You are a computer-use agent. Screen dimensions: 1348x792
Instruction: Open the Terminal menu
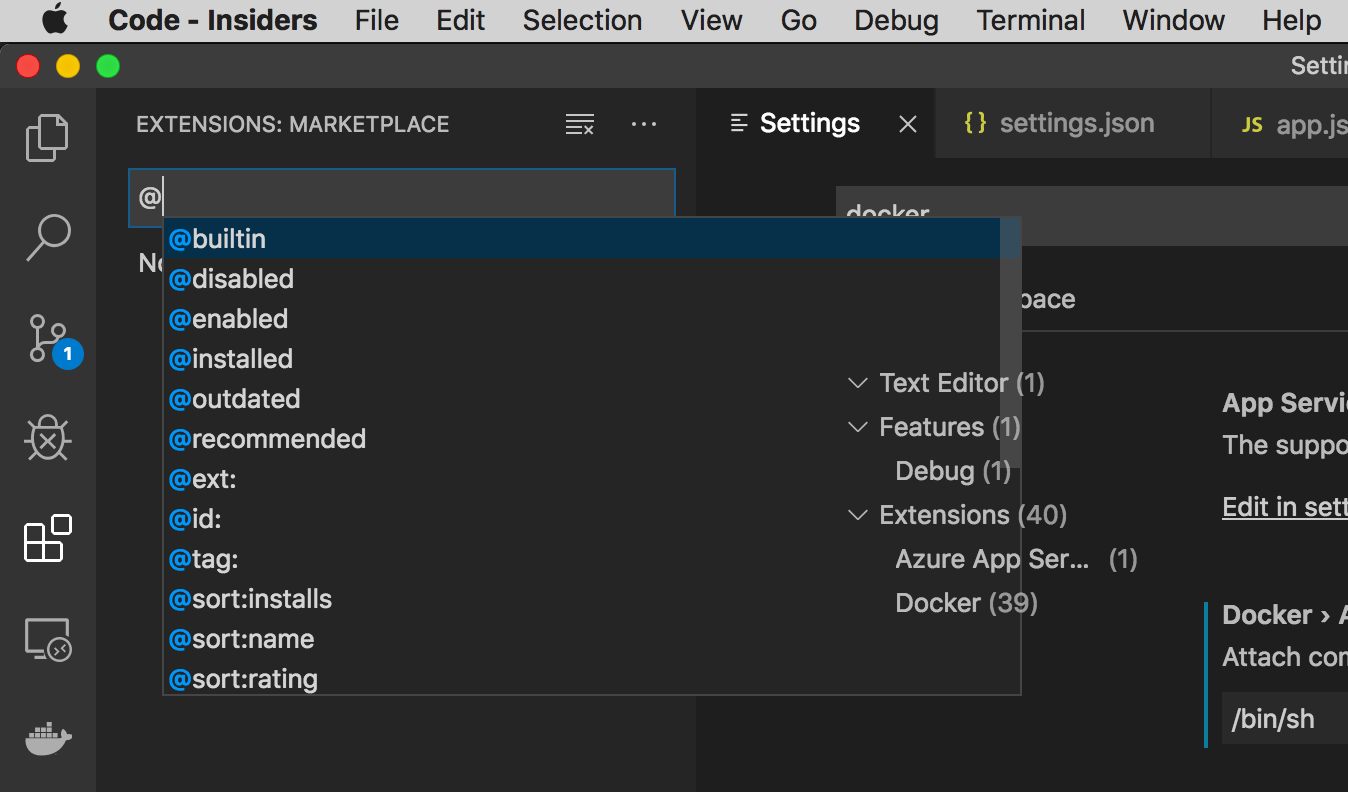1031,20
